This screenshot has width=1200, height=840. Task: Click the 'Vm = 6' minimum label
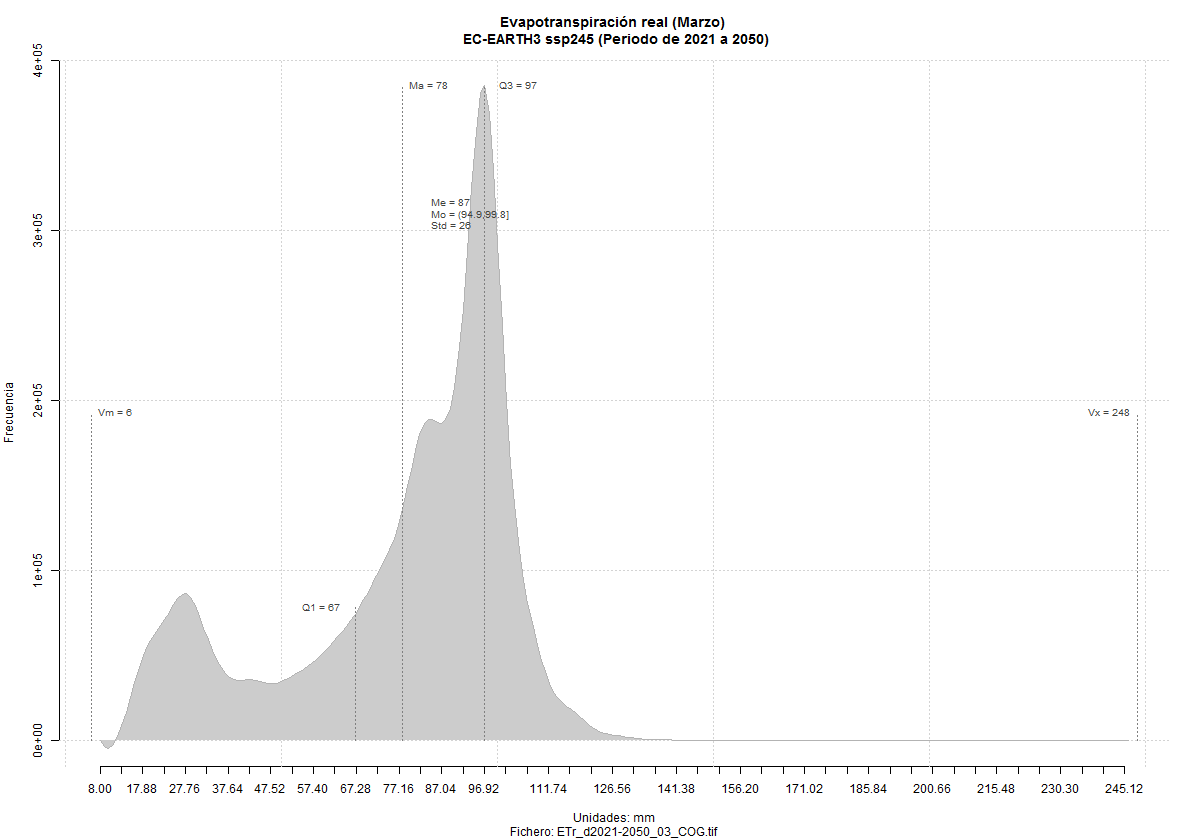[115, 412]
